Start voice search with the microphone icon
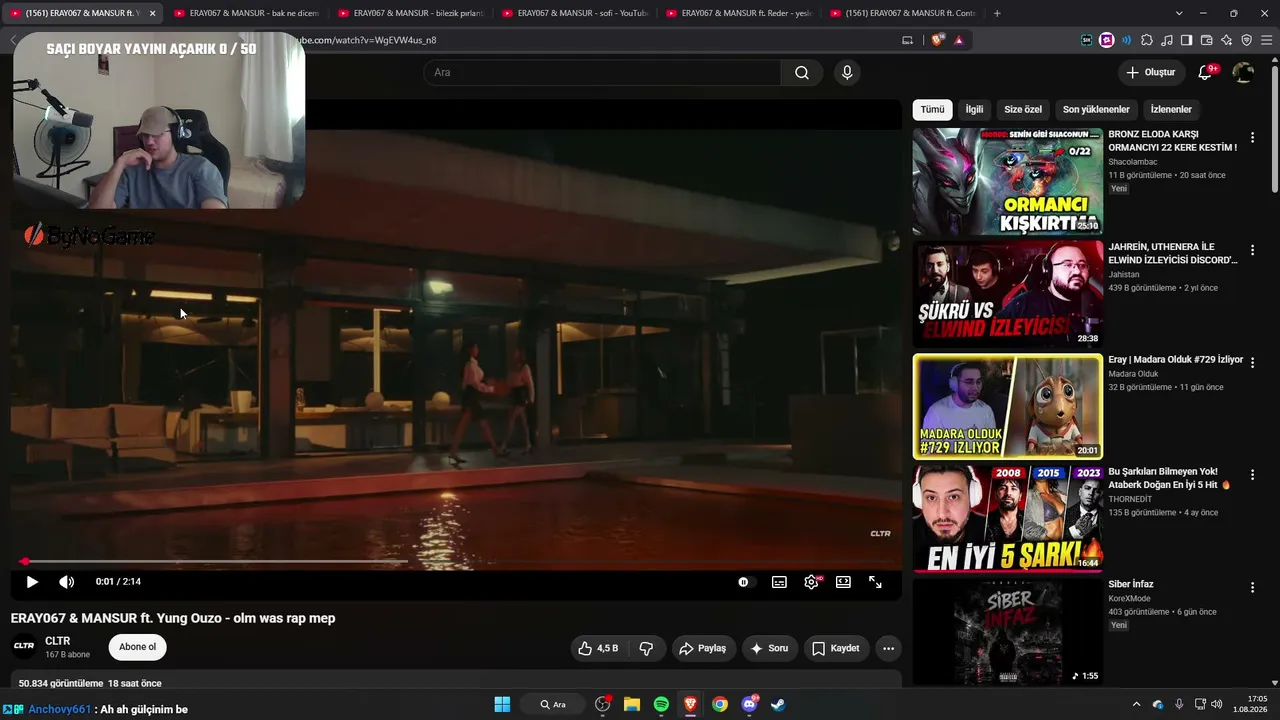The width and height of the screenshot is (1280, 720). point(847,72)
